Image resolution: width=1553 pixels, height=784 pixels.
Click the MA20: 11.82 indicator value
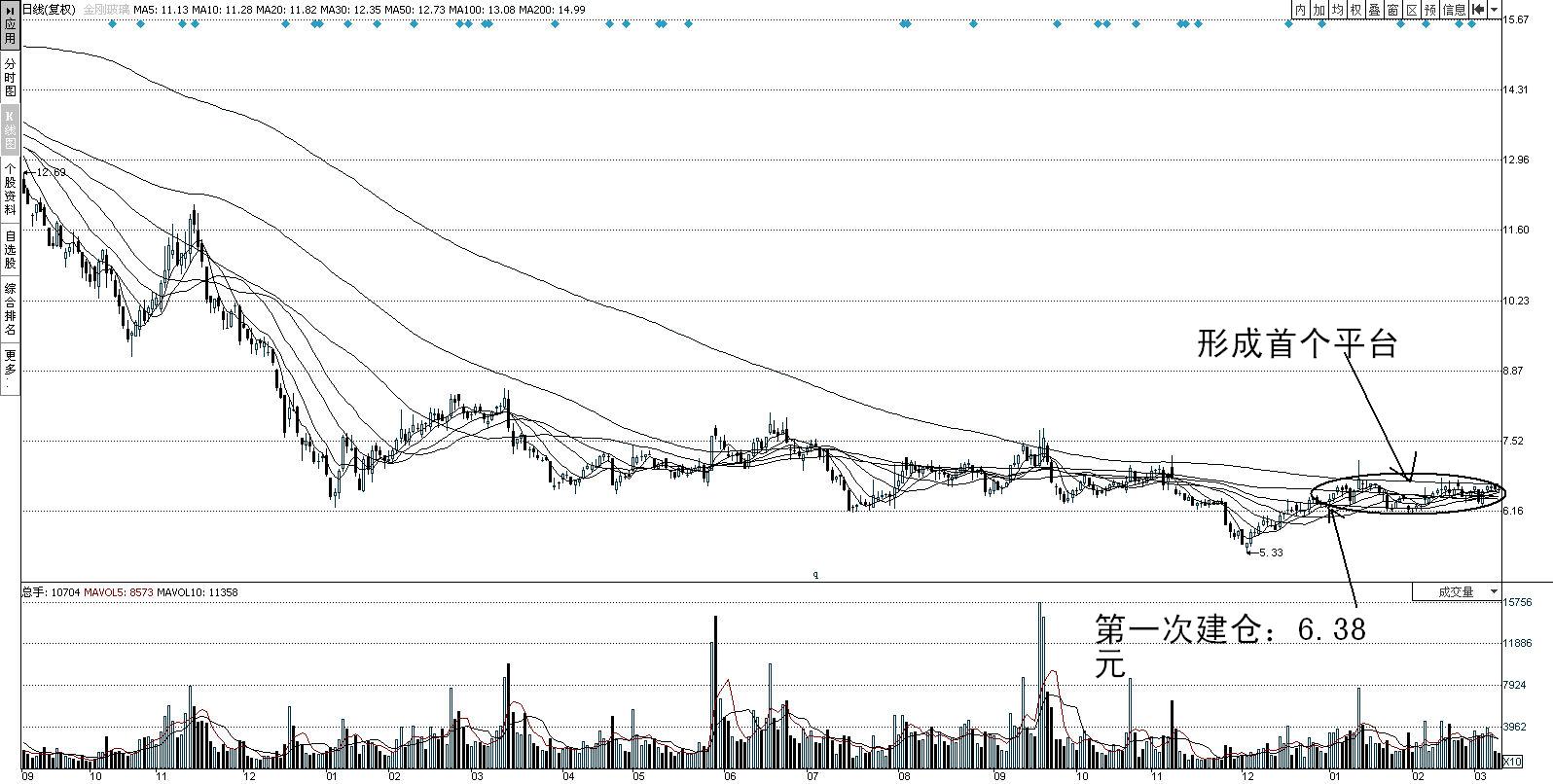pos(285,9)
